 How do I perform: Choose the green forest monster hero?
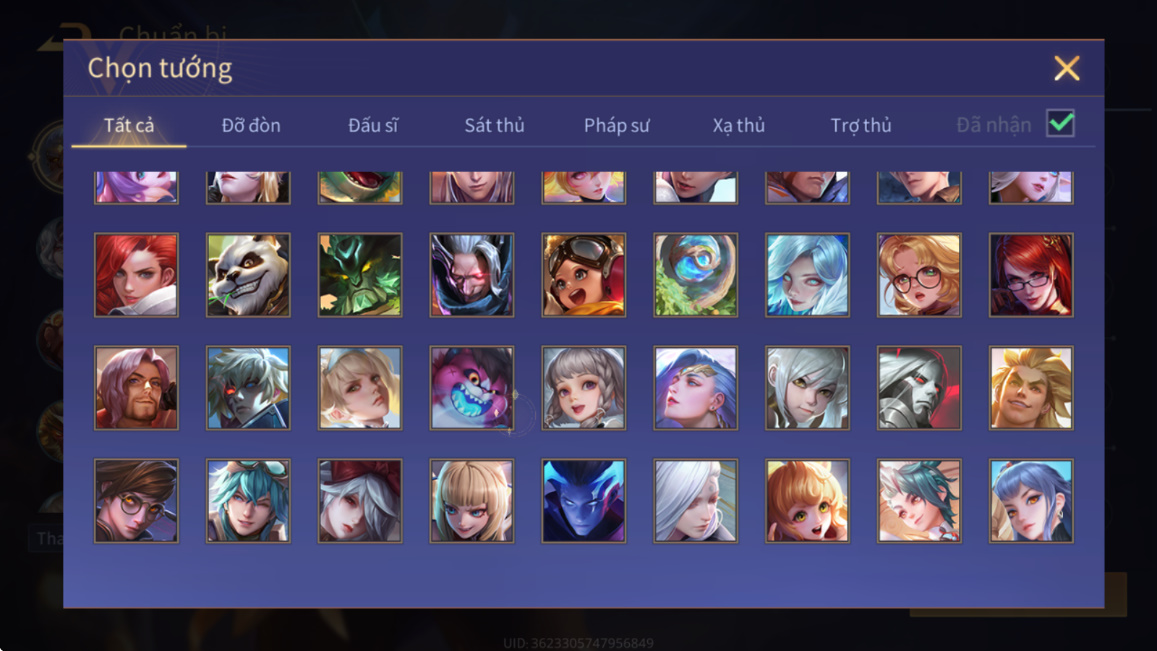click(x=360, y=275)
